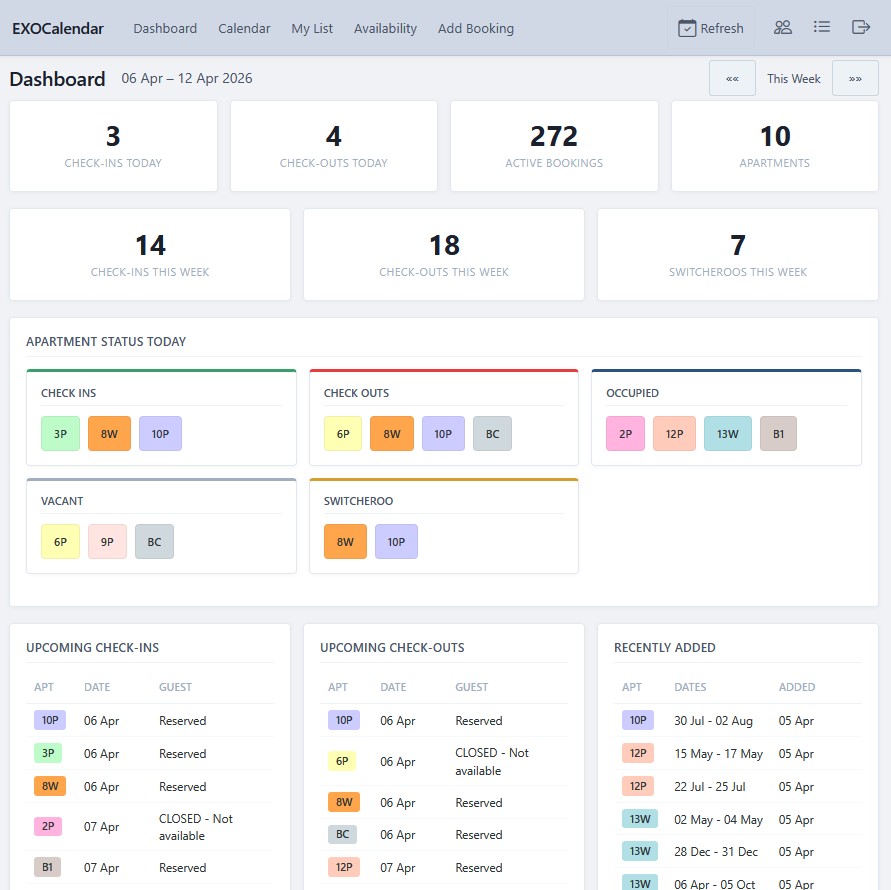The image size is (891, 890).
Task: Navigate to the Calendar page
Action: tap(244, 28)
